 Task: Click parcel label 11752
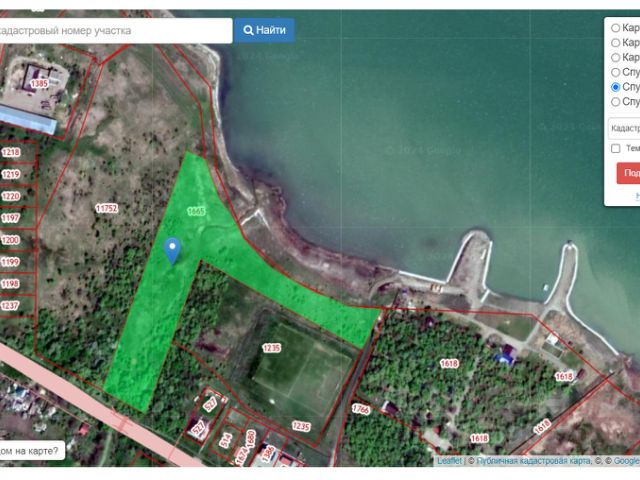(107, 209)
